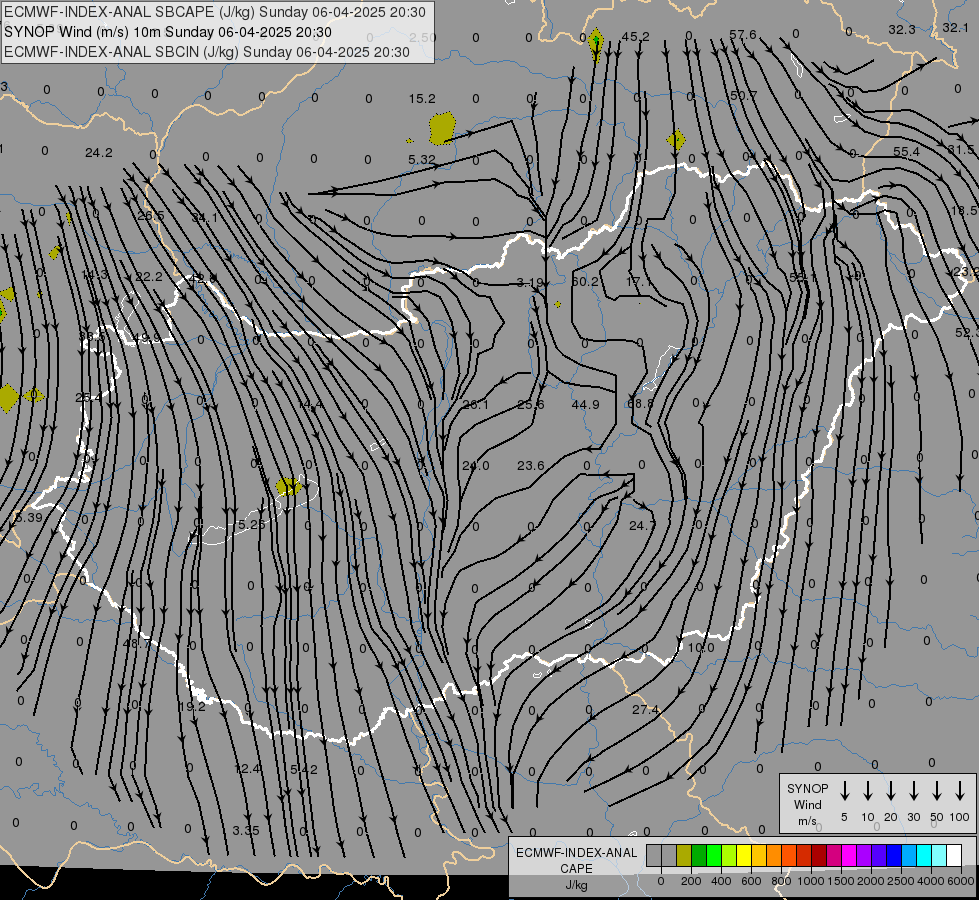
Task: Click the map value 5.32
Action: click(421, 160)
